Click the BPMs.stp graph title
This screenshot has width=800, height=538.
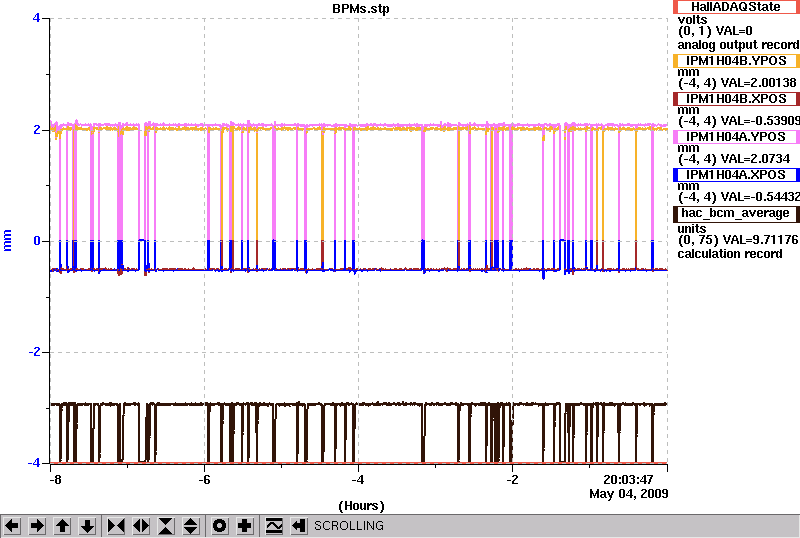(361, 9)
